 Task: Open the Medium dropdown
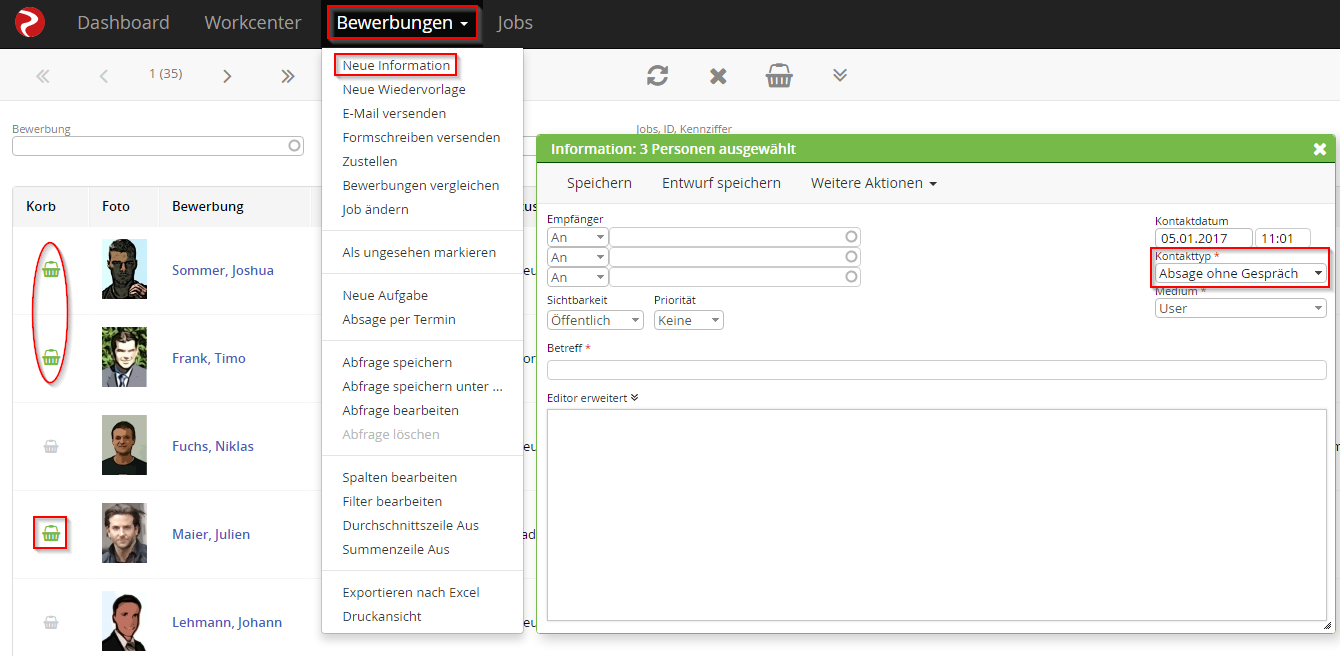tap(1241, 308)
